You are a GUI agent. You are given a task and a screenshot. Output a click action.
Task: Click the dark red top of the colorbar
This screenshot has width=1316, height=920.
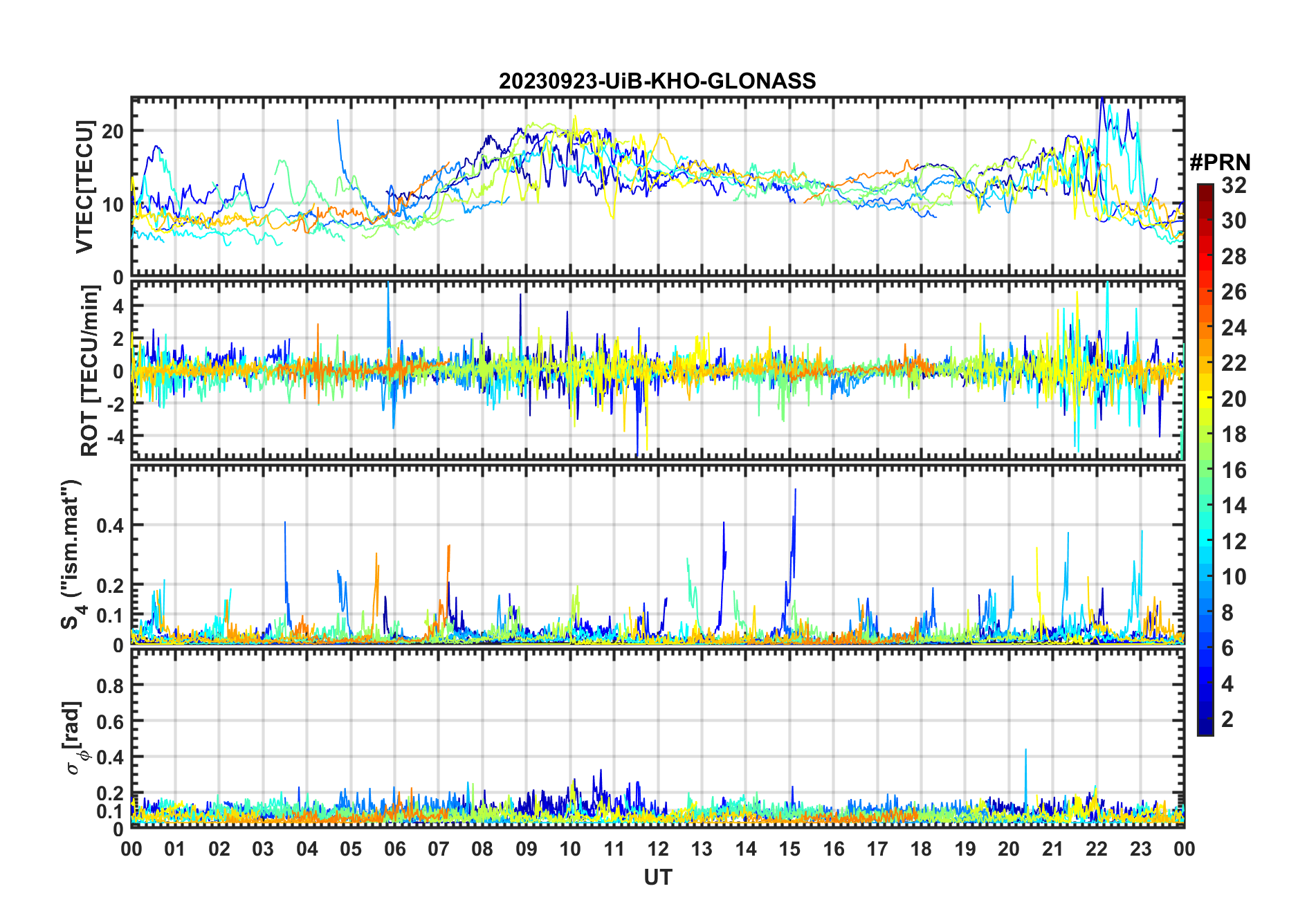1205,190
